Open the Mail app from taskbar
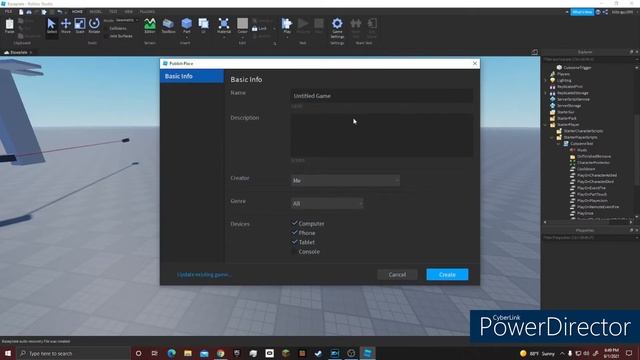The width and height of the screenshot is (640, 360). (204, 353)
